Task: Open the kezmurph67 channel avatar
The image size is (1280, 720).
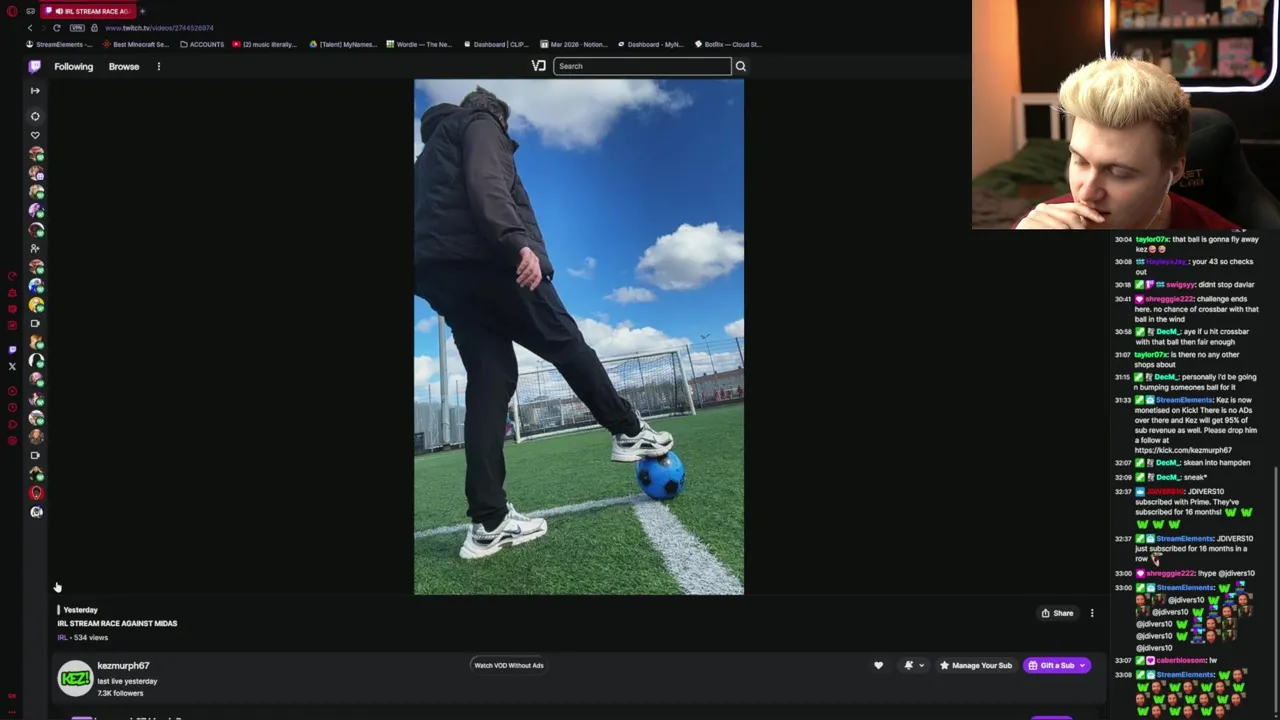Action: tap(75, 679)
